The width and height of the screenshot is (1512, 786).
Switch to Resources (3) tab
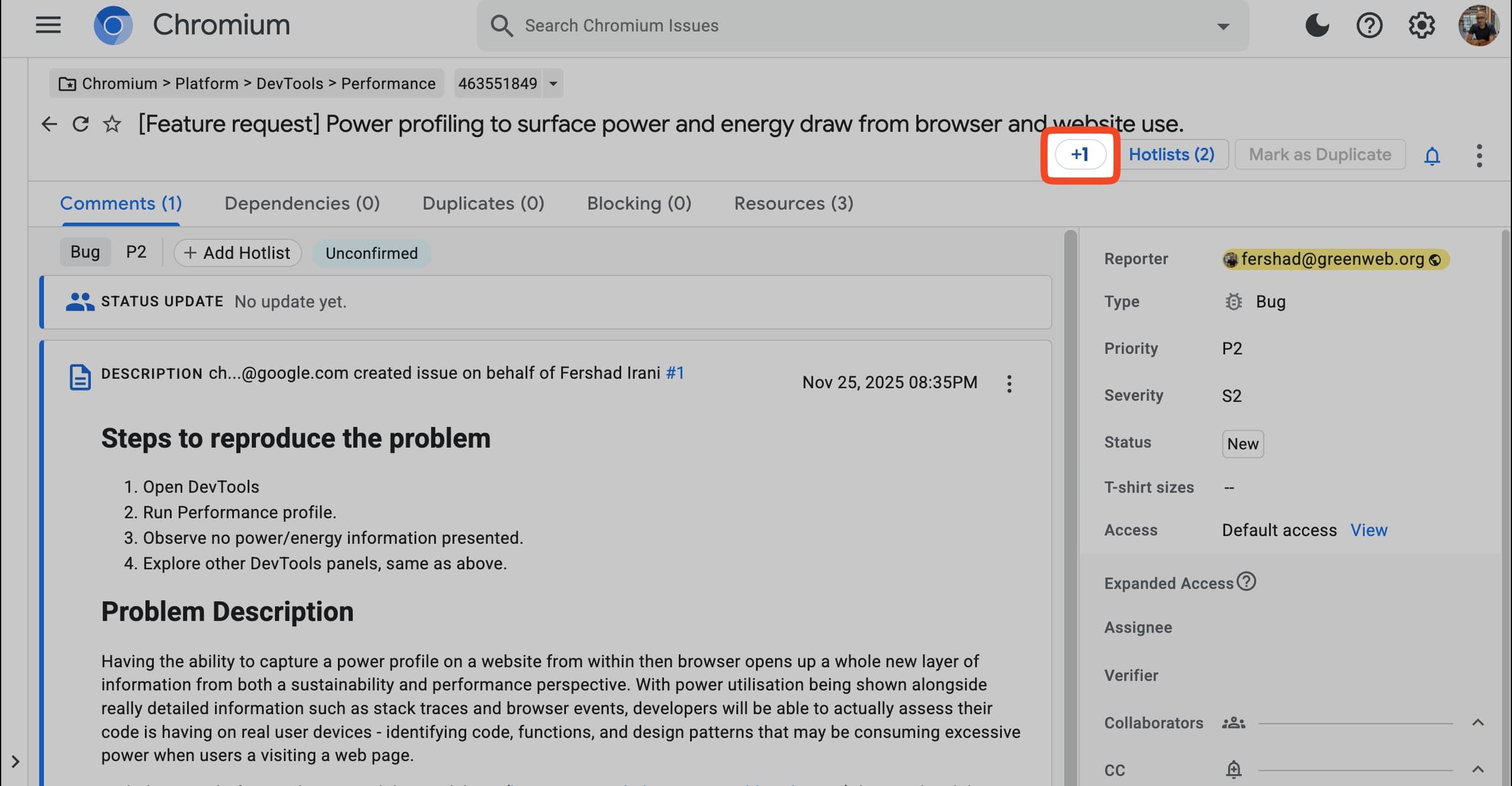point(793,204)
